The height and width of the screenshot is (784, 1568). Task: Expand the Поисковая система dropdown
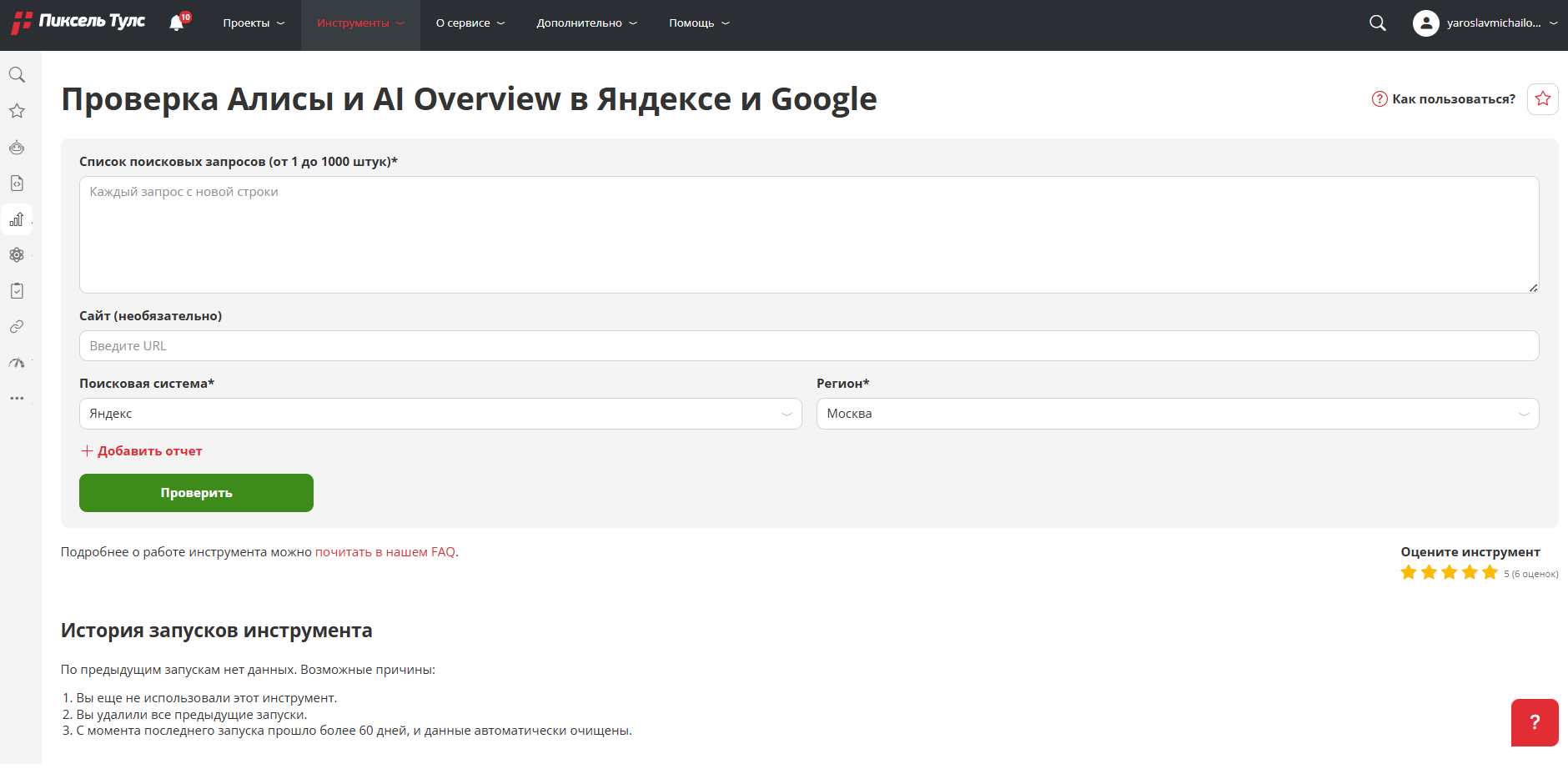[x=440, y=414]
